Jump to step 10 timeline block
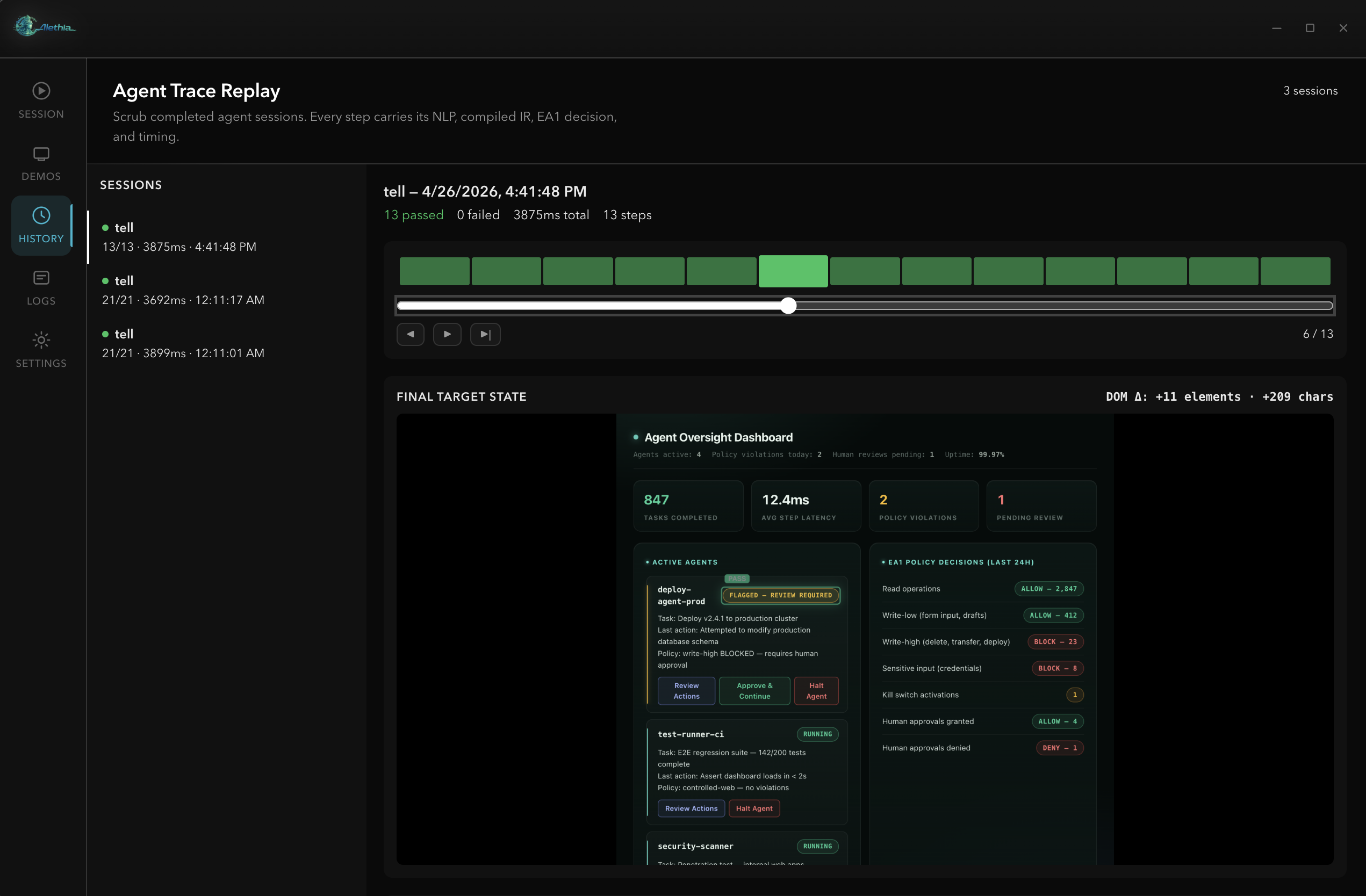 (1080, 271)
